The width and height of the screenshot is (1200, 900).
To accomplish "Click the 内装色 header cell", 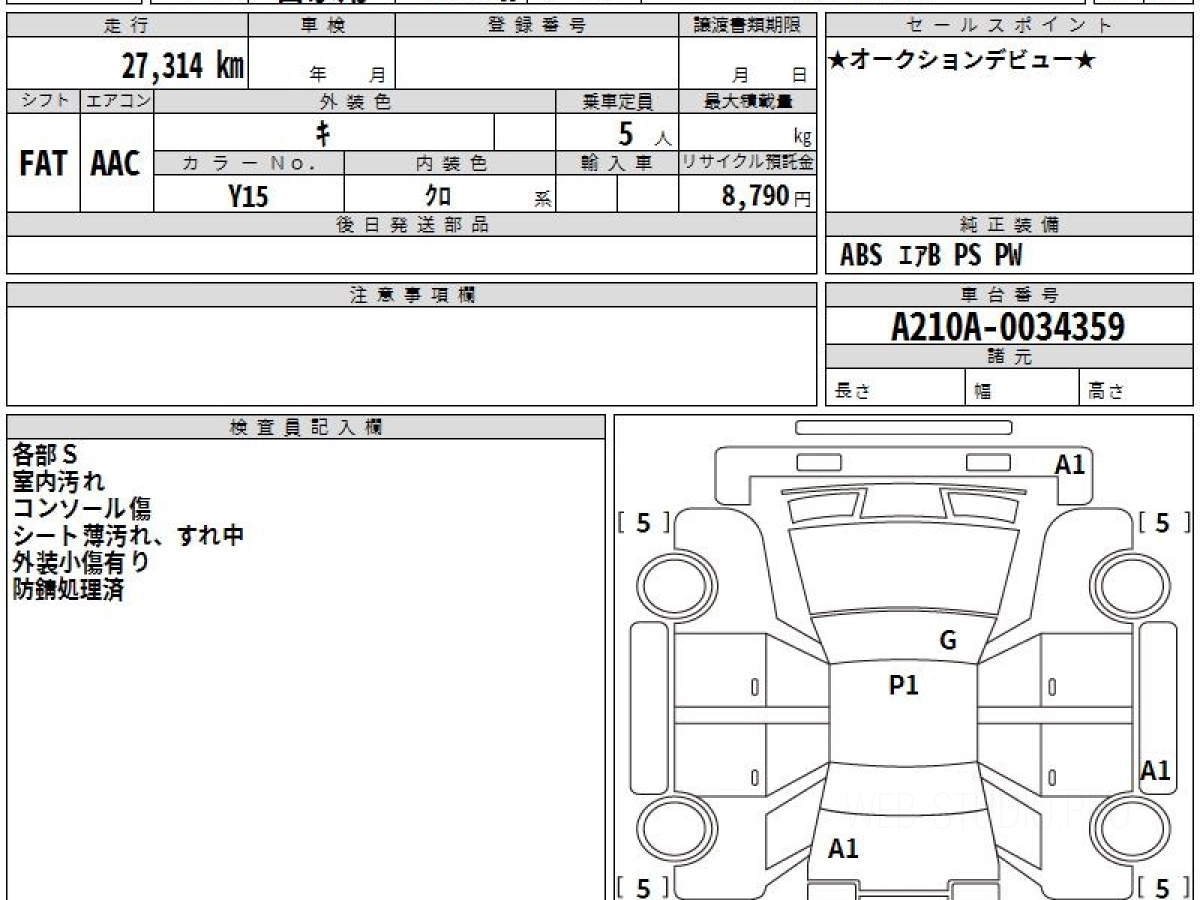I will click(450, 164).
